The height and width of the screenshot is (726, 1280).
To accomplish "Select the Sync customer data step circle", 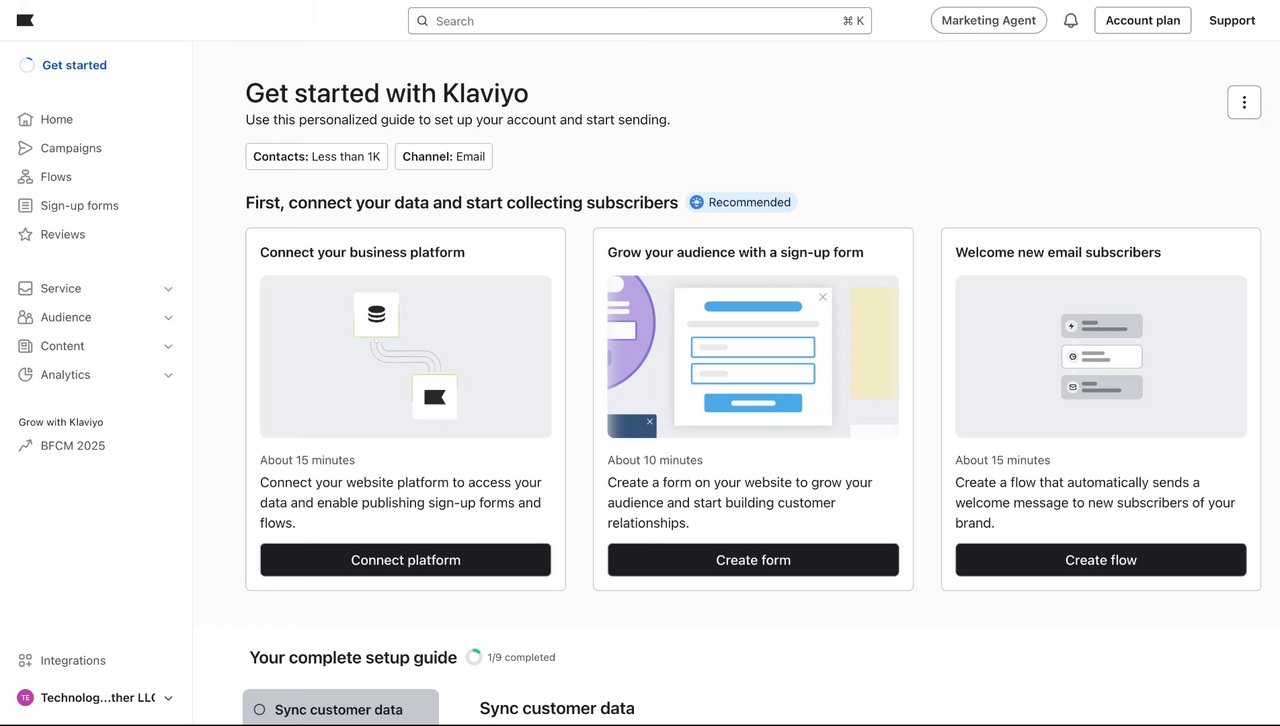I will point(260,710).
